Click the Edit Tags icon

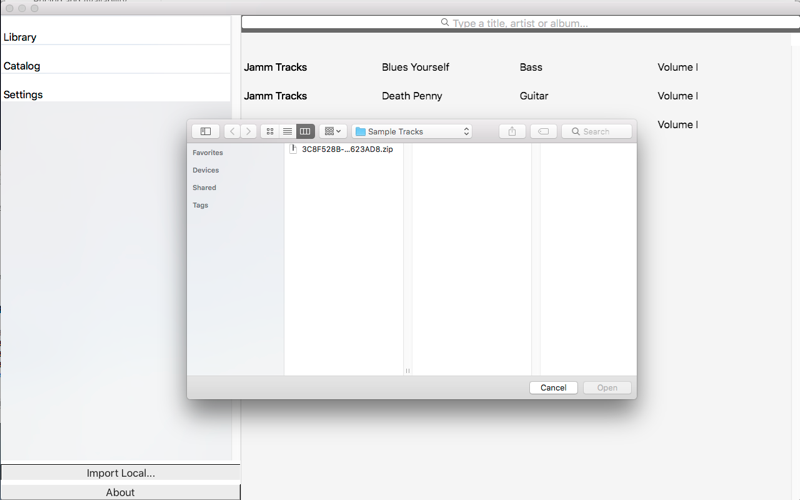coord(543,132)
